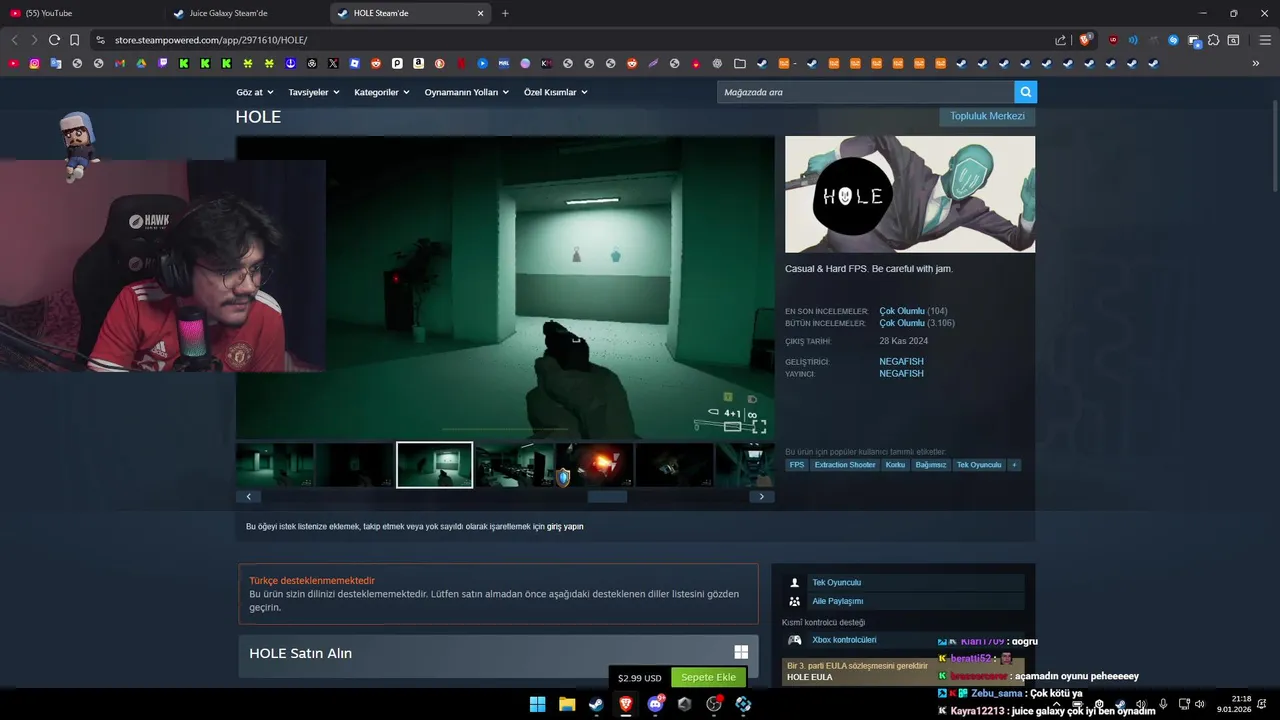Open the Brave hamburger main menu
The height and width of the screenshot is (720, 1280).
tap(1264, 40)
